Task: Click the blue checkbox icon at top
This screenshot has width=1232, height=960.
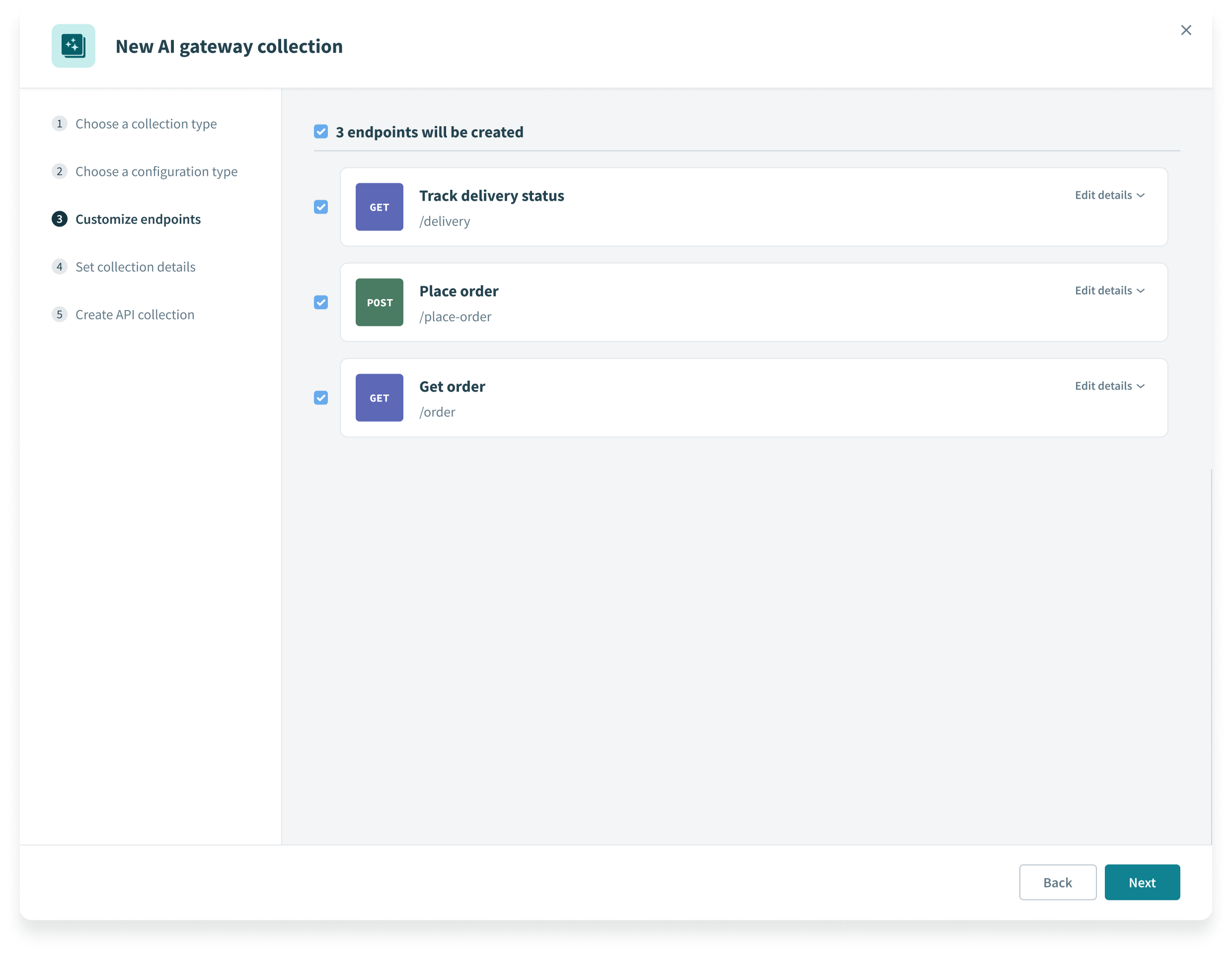Action: pos(322,131)
